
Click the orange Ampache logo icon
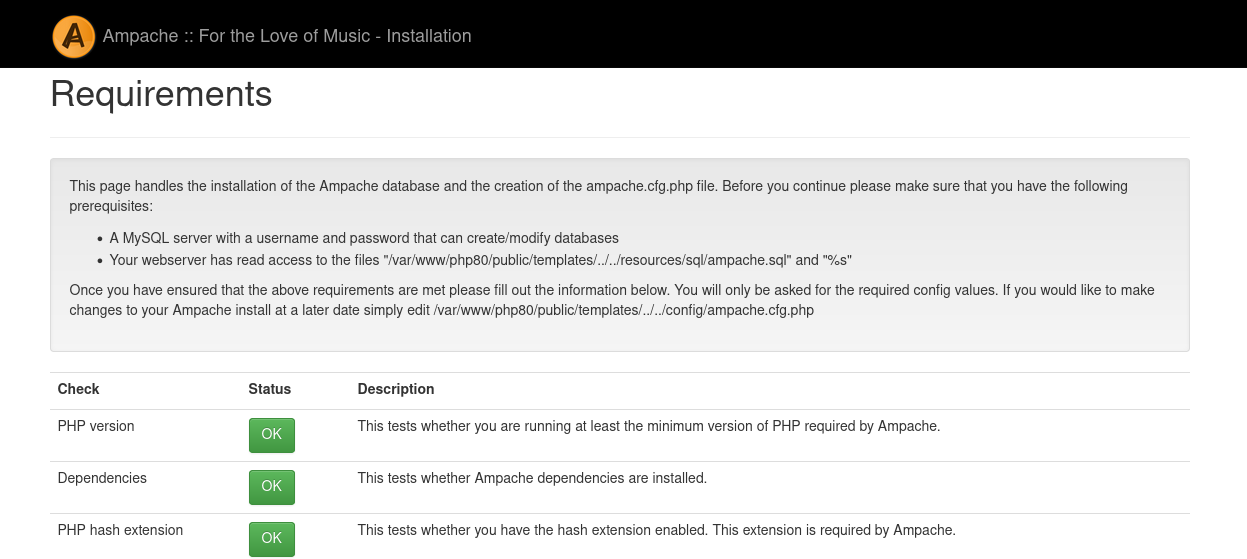click(73, 36)
